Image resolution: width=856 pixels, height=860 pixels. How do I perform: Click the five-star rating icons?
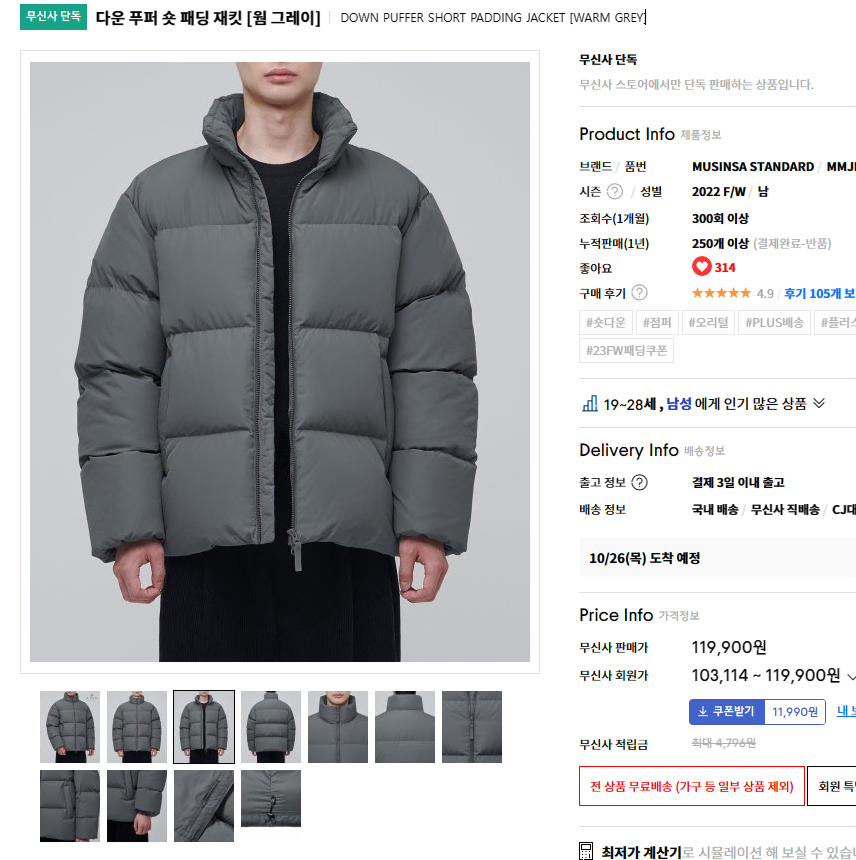pyautogui.click(x=721, y=293)
